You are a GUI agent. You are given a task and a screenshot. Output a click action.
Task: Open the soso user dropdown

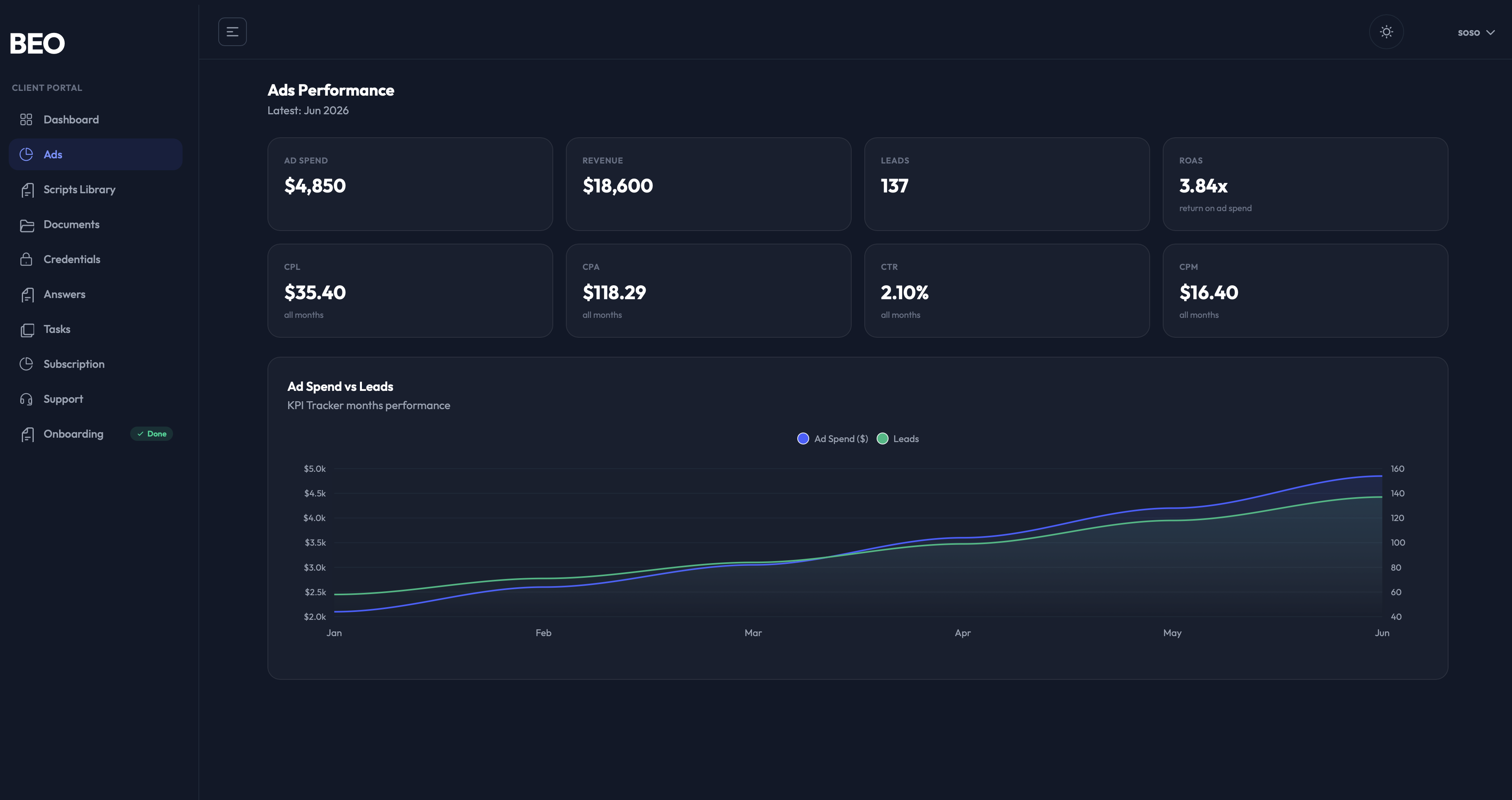1475,32
